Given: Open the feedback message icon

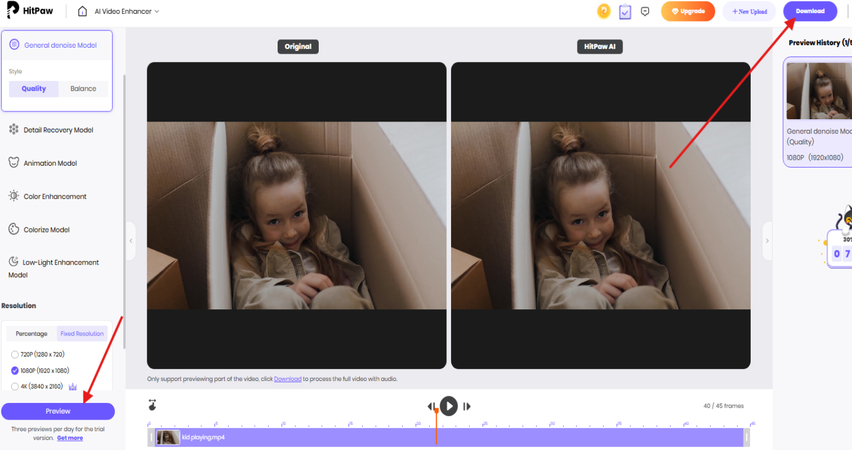Looking at the screenshot, I should tap(645, 11).
